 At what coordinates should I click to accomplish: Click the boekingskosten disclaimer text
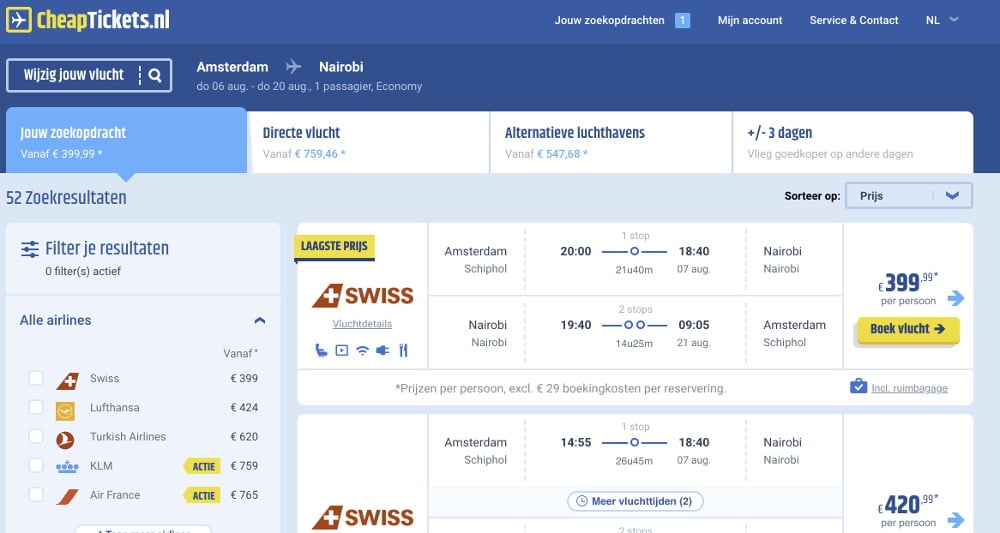point(561,388)
